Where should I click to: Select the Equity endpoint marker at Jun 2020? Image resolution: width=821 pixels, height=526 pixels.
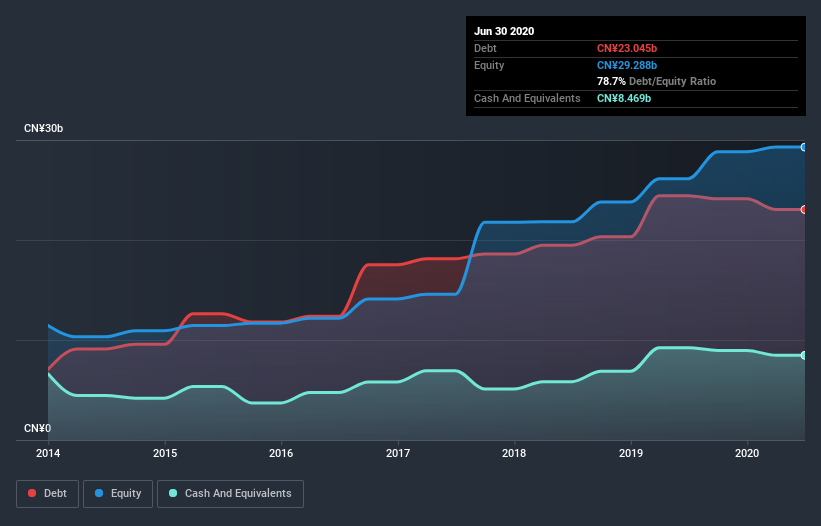coord(804,148)
